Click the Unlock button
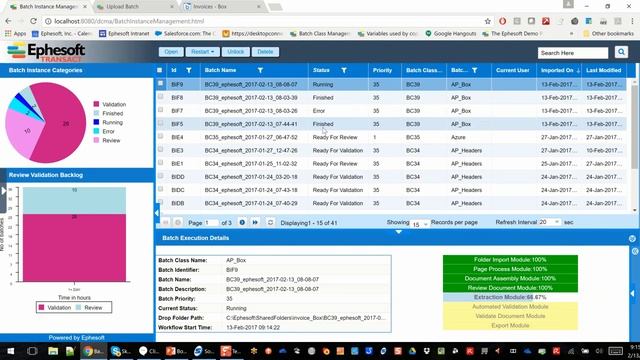Image resolution: width=640 pixels, height=360 pixels. point(236,52)
